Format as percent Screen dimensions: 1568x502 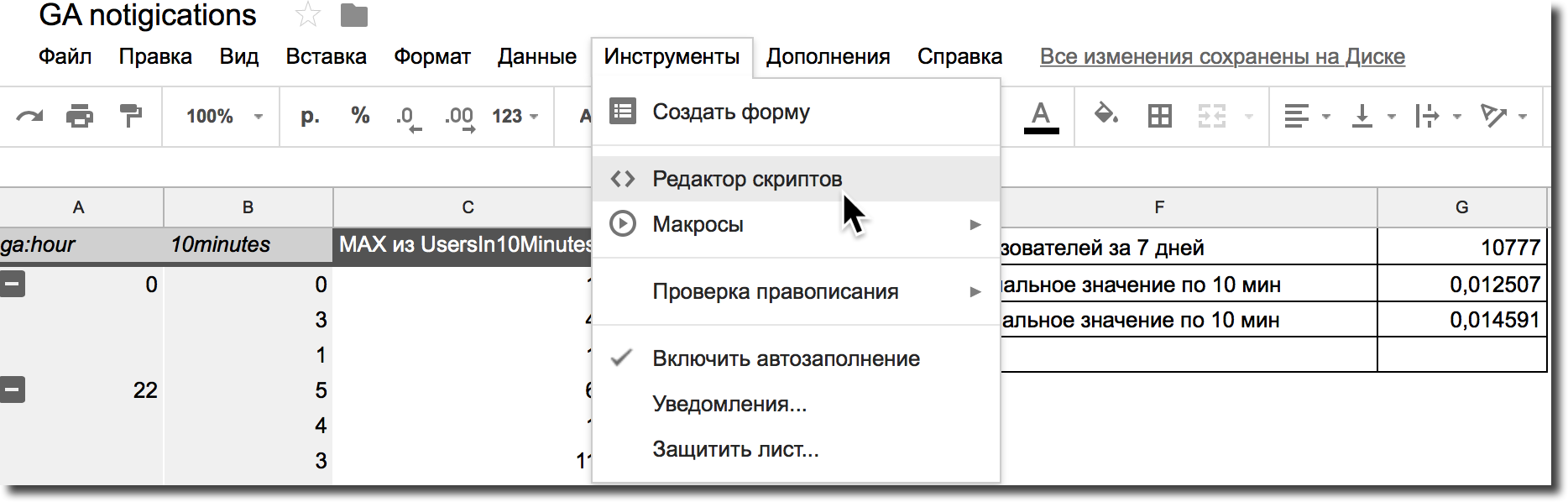(x=361, y=116)
